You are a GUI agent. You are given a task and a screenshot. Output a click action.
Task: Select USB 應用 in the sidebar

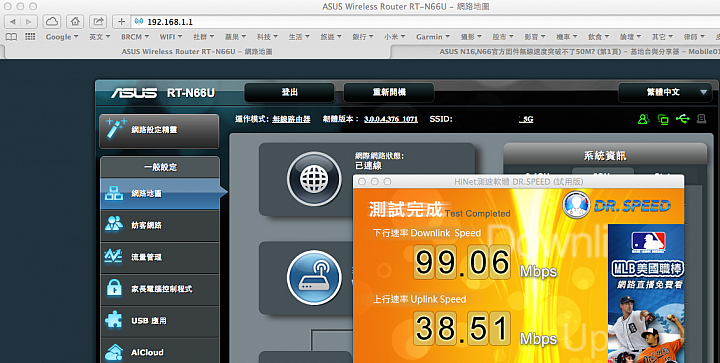(160, 321)
